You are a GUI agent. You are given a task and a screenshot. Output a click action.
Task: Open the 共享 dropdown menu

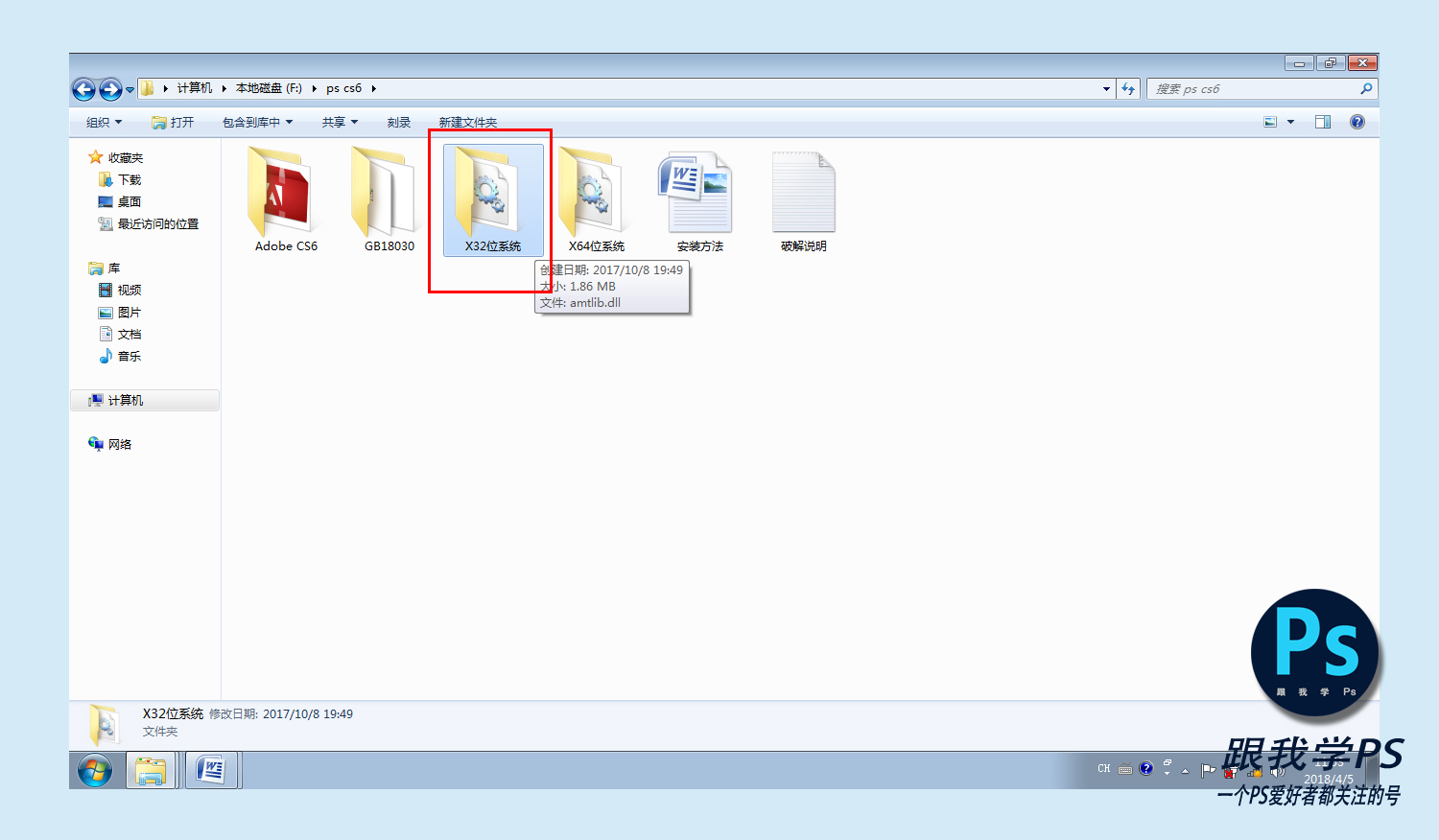[x=340, y=122]
